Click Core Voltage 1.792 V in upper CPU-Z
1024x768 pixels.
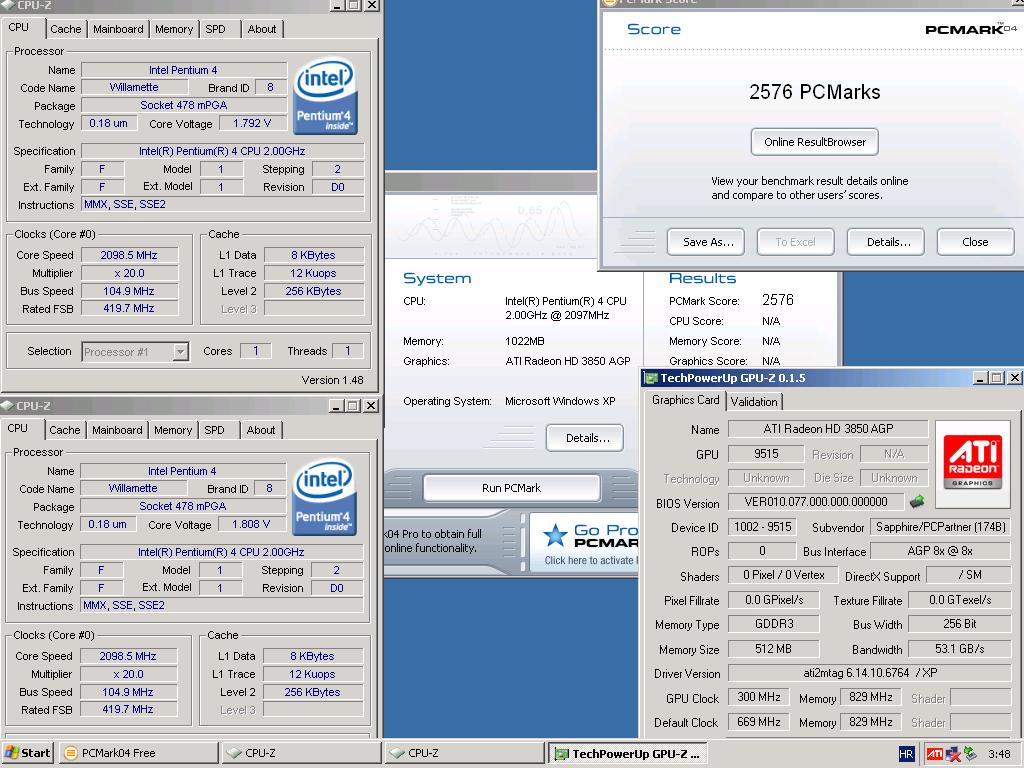pyautogui.click(x=251, y=123)
